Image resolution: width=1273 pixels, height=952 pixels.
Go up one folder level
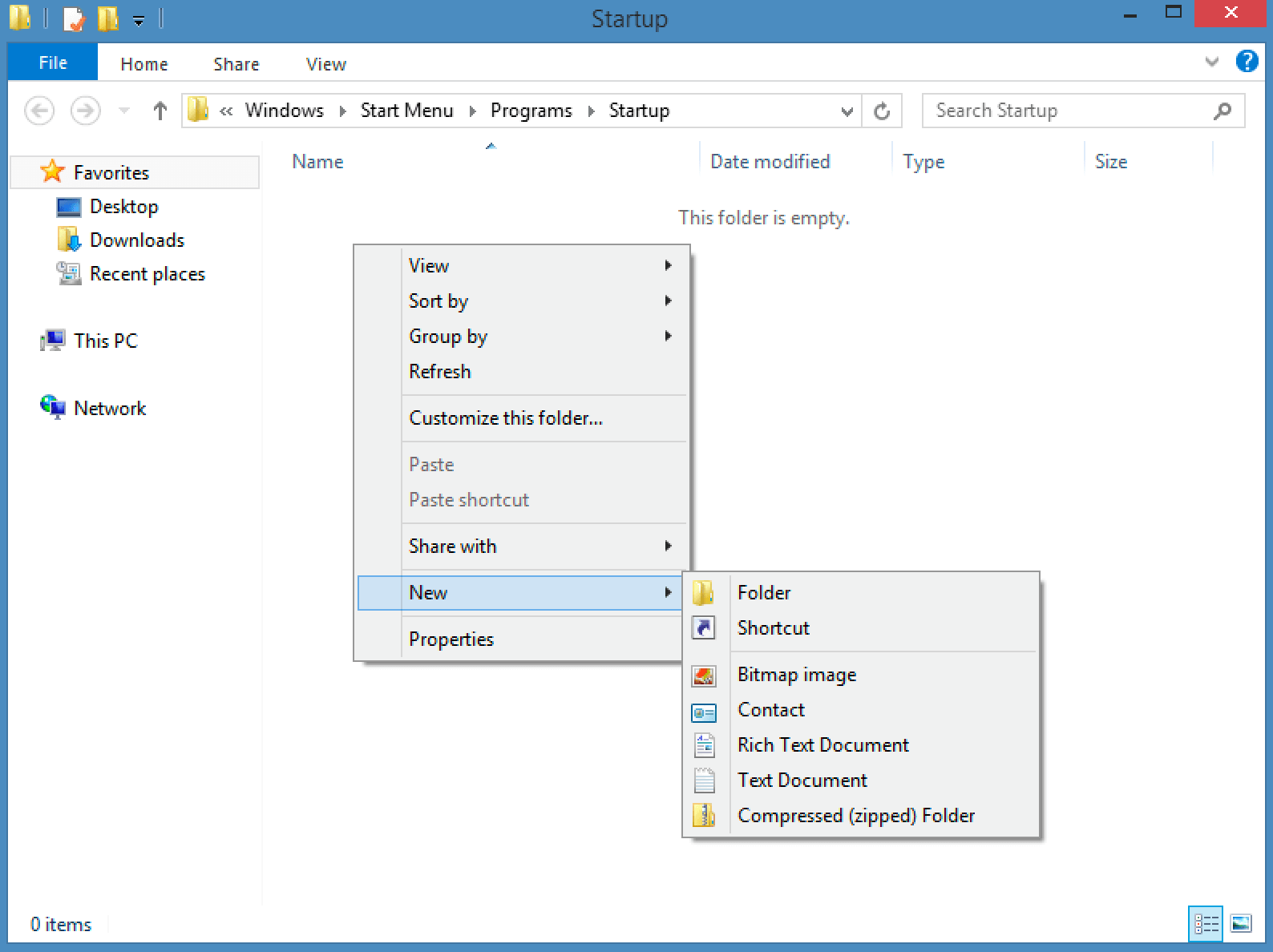160,111
